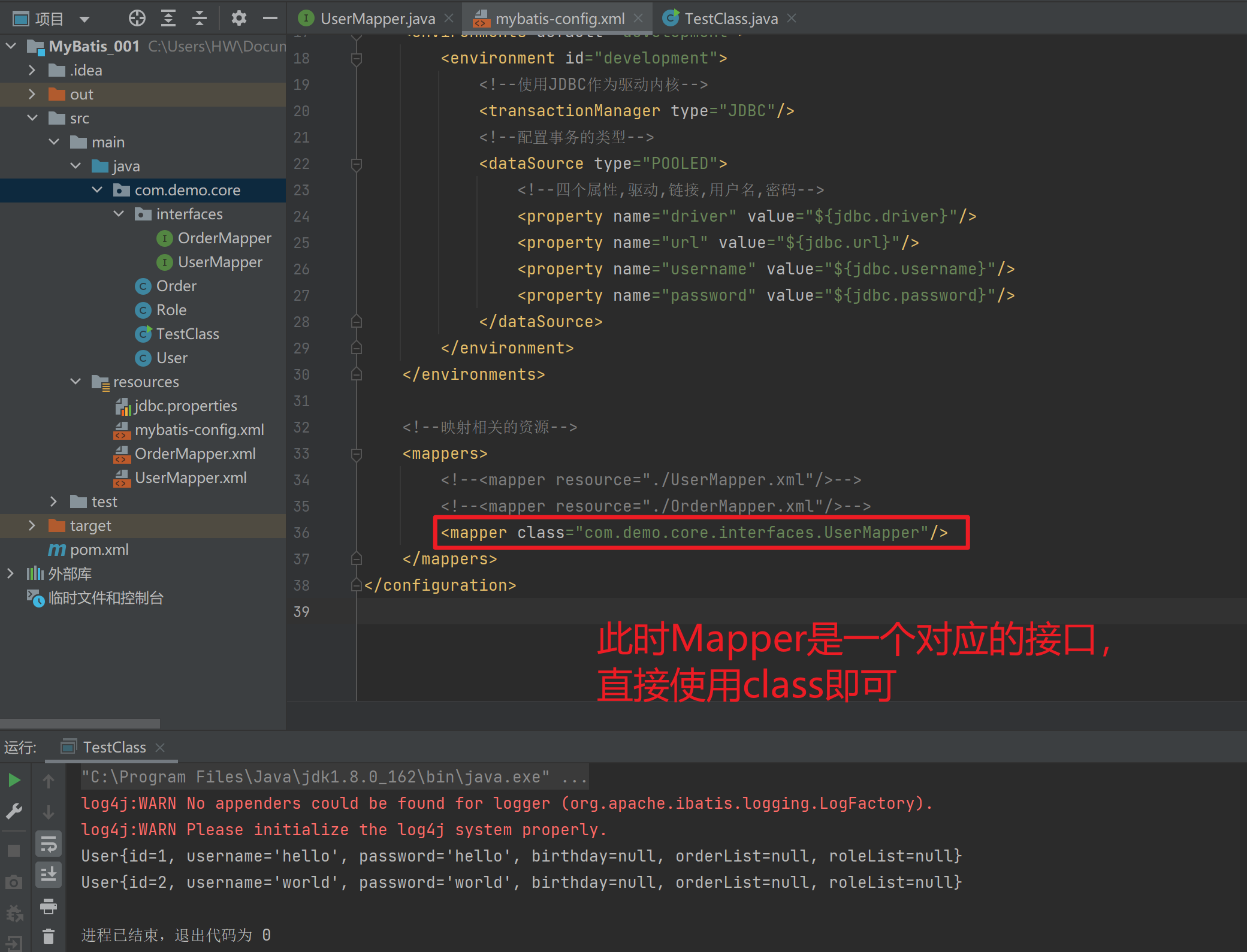The height and width of the screenshot is (952, 1247).
Task: Open UserMapper.xml in project tree
Action: [x=191, y=477]
